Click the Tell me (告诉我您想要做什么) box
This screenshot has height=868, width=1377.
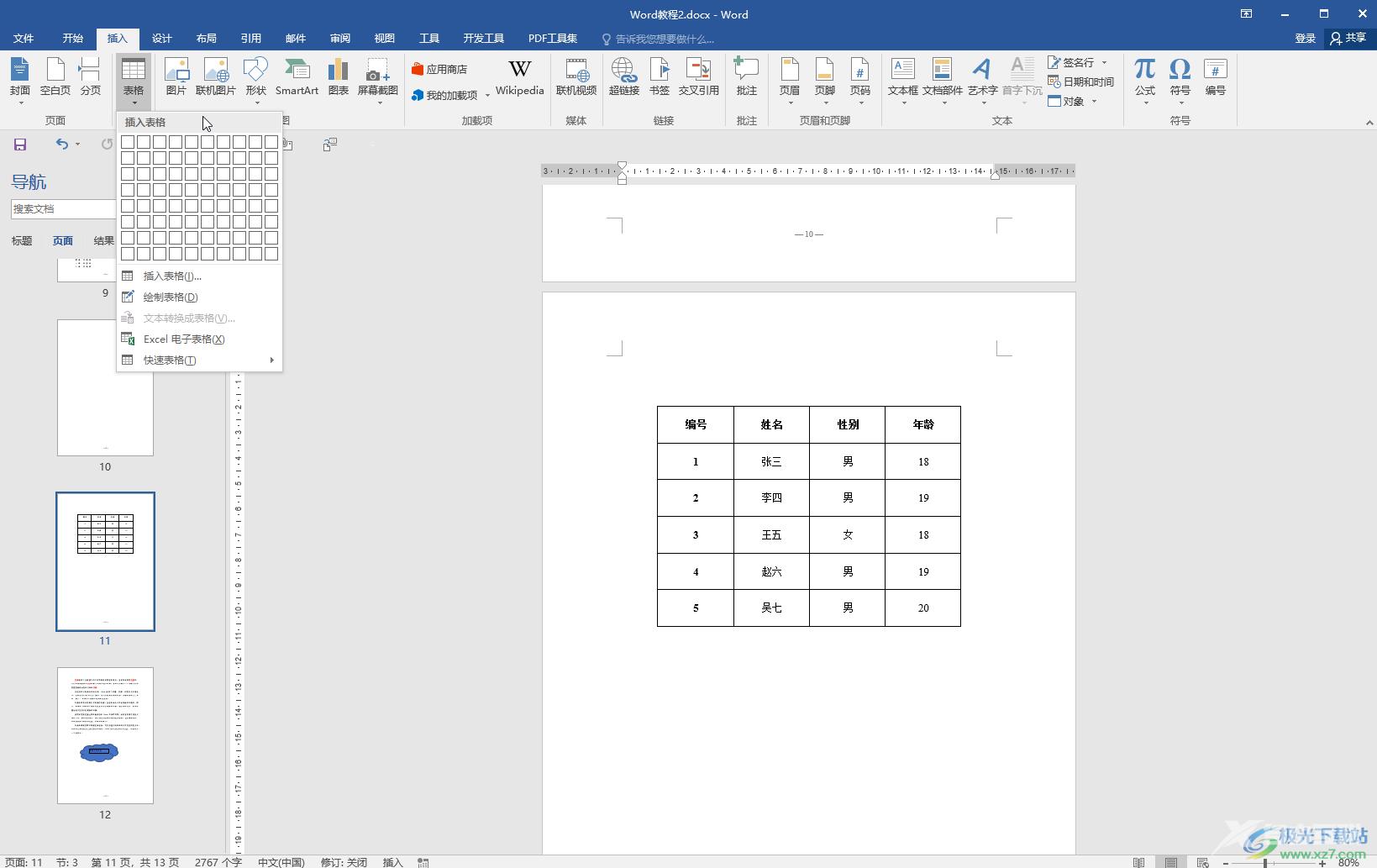click(x=659, y=39)
